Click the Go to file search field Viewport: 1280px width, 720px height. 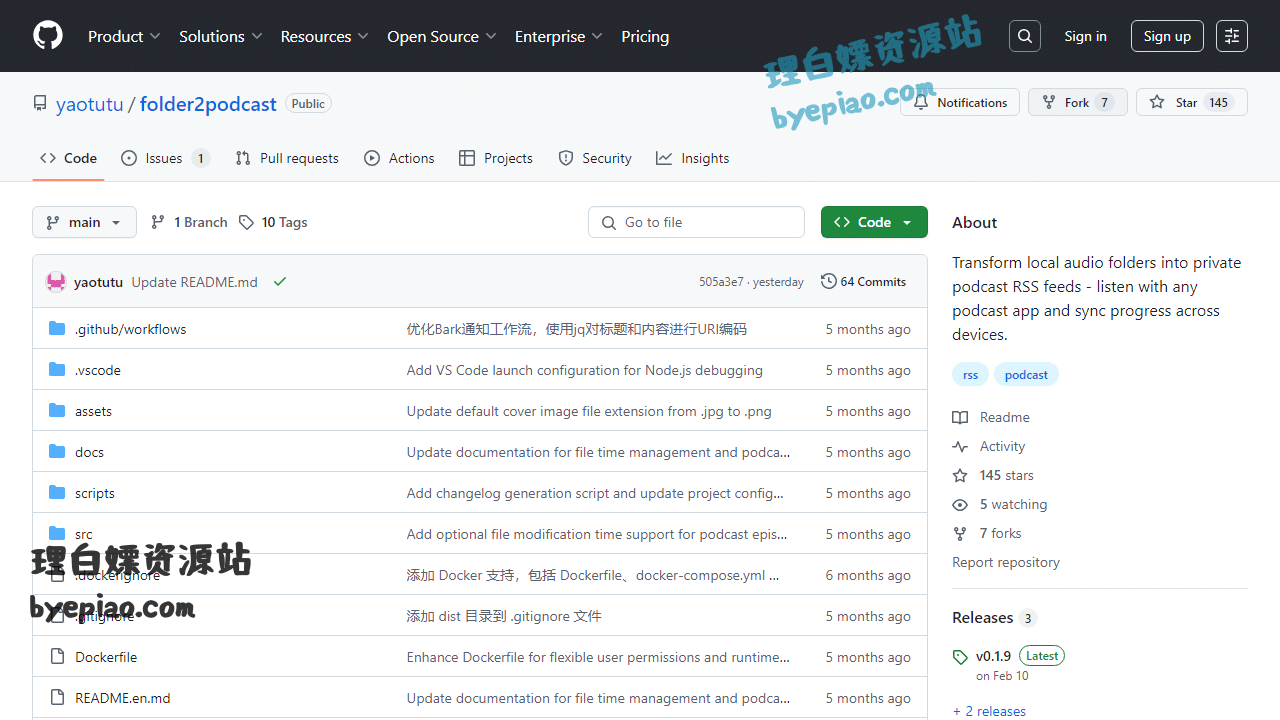click(696, 222)
